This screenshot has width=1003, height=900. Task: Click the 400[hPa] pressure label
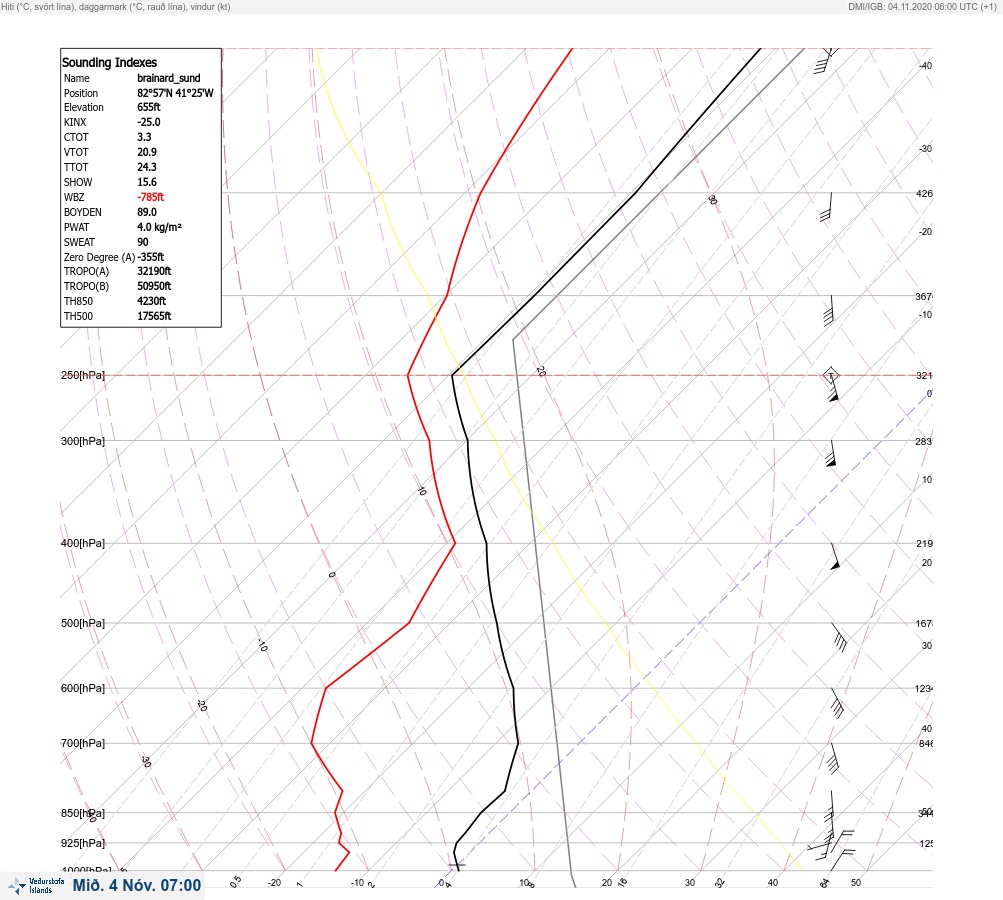click(83, 543)
